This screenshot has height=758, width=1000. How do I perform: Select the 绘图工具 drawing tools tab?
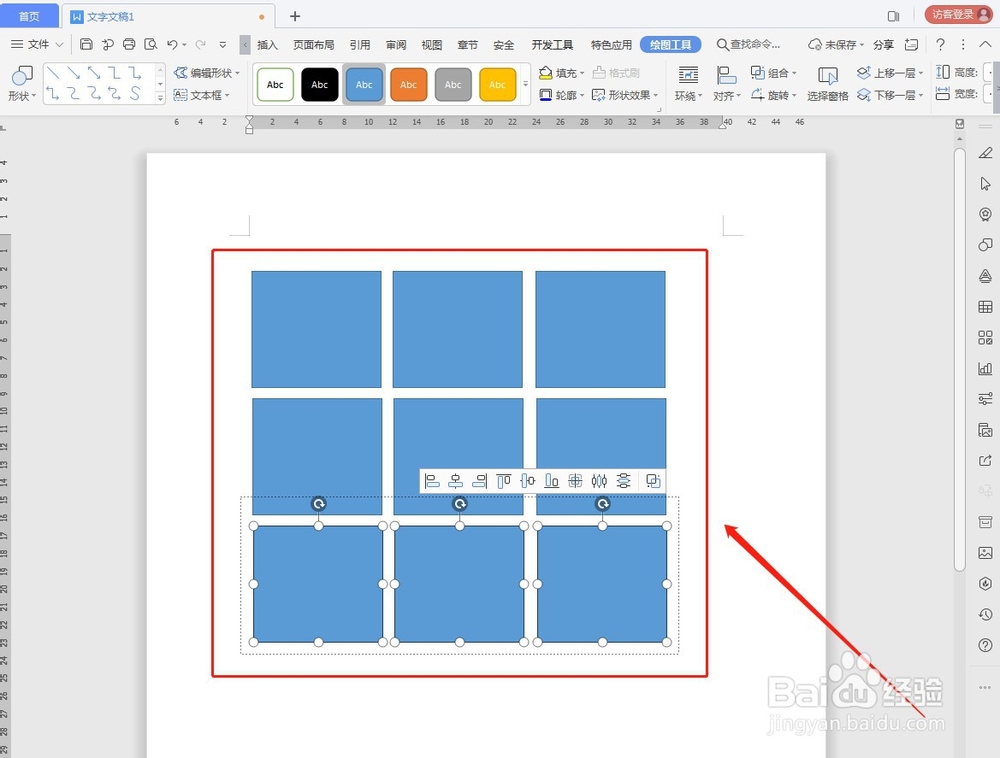point(670,45)
